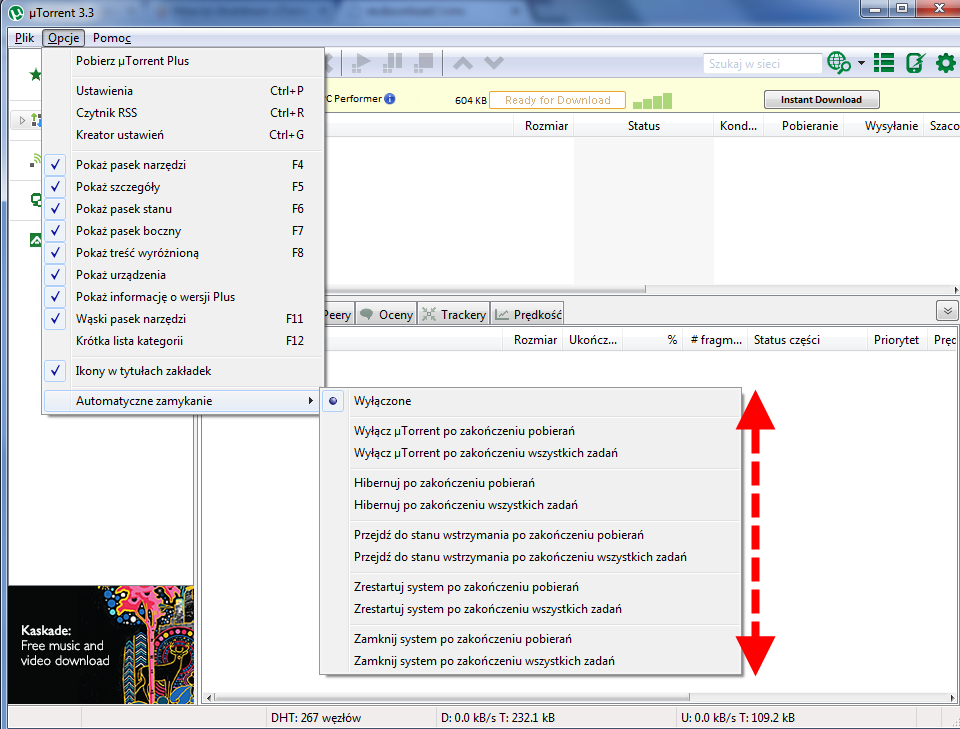
Task: Select the Wyłączone radio option
Action: [531, 401]
